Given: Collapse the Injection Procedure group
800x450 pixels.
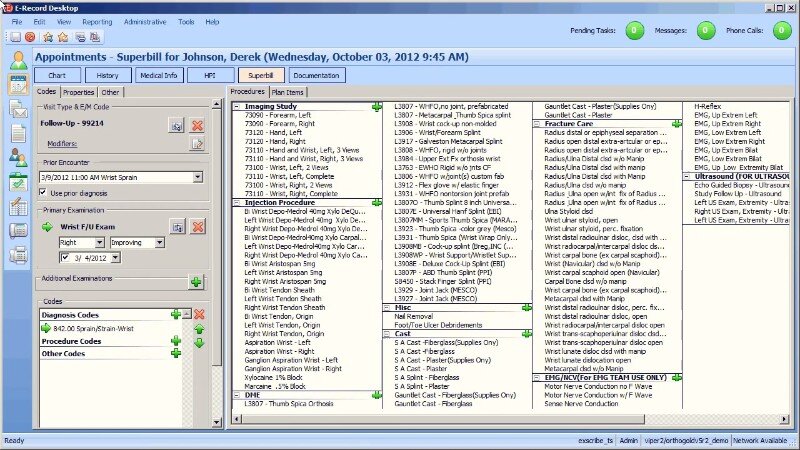Looking at the screenshot, I should click(x=236, y=202).
